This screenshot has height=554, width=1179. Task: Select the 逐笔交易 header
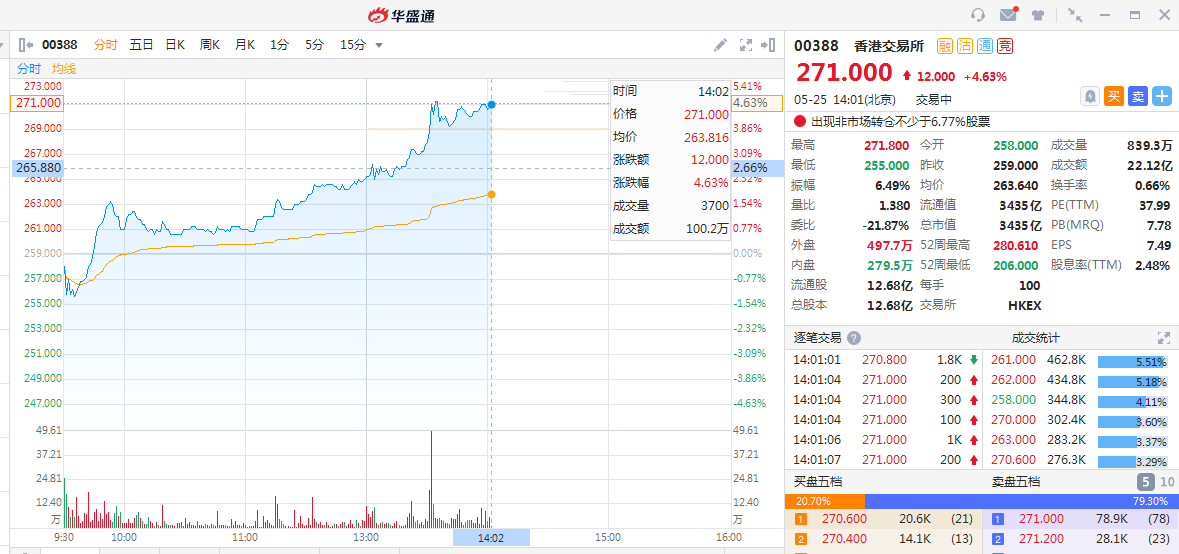[818, 338]
